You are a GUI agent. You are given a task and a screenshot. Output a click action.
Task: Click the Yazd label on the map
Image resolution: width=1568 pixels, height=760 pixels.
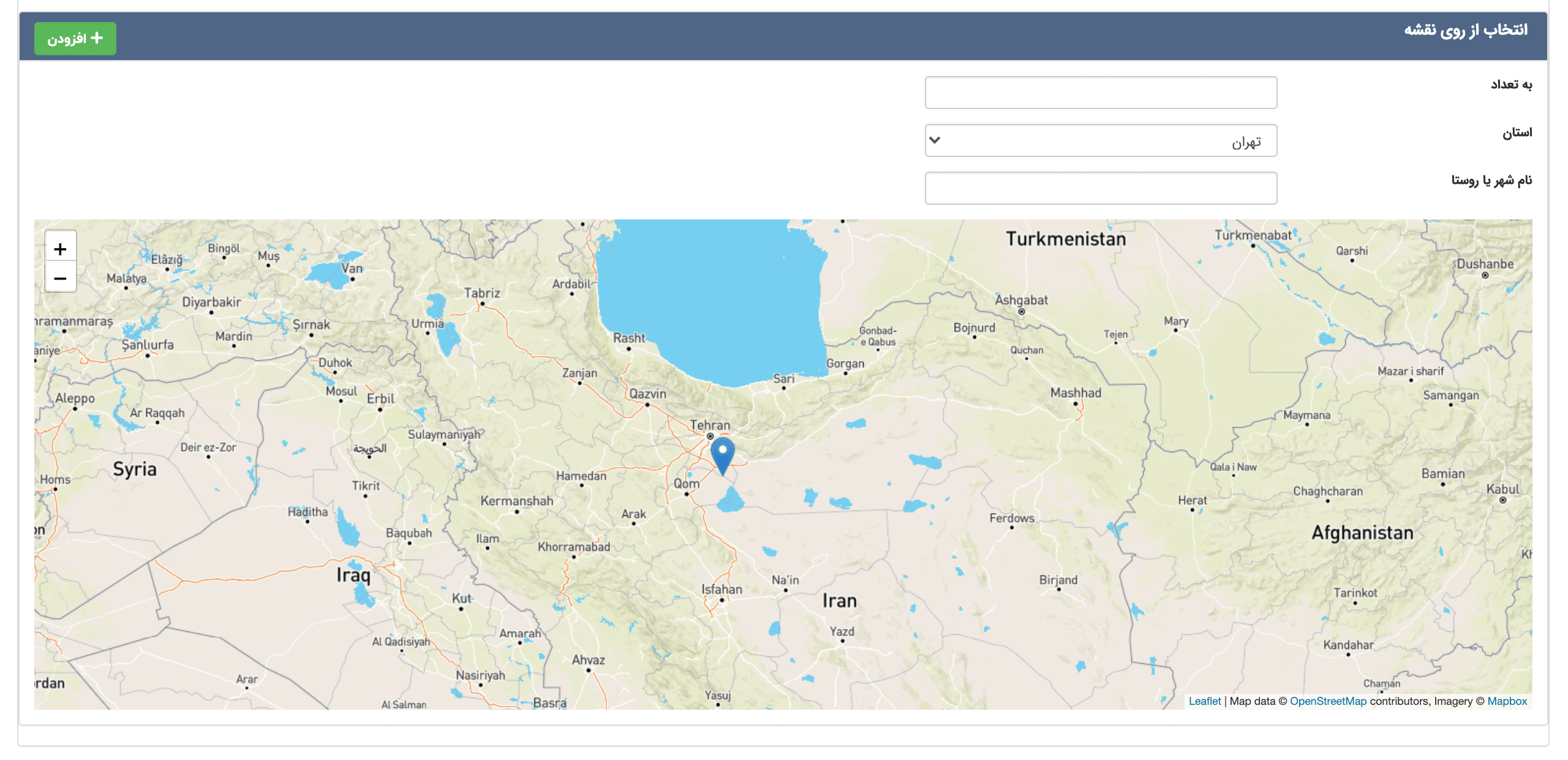(842, 631)
